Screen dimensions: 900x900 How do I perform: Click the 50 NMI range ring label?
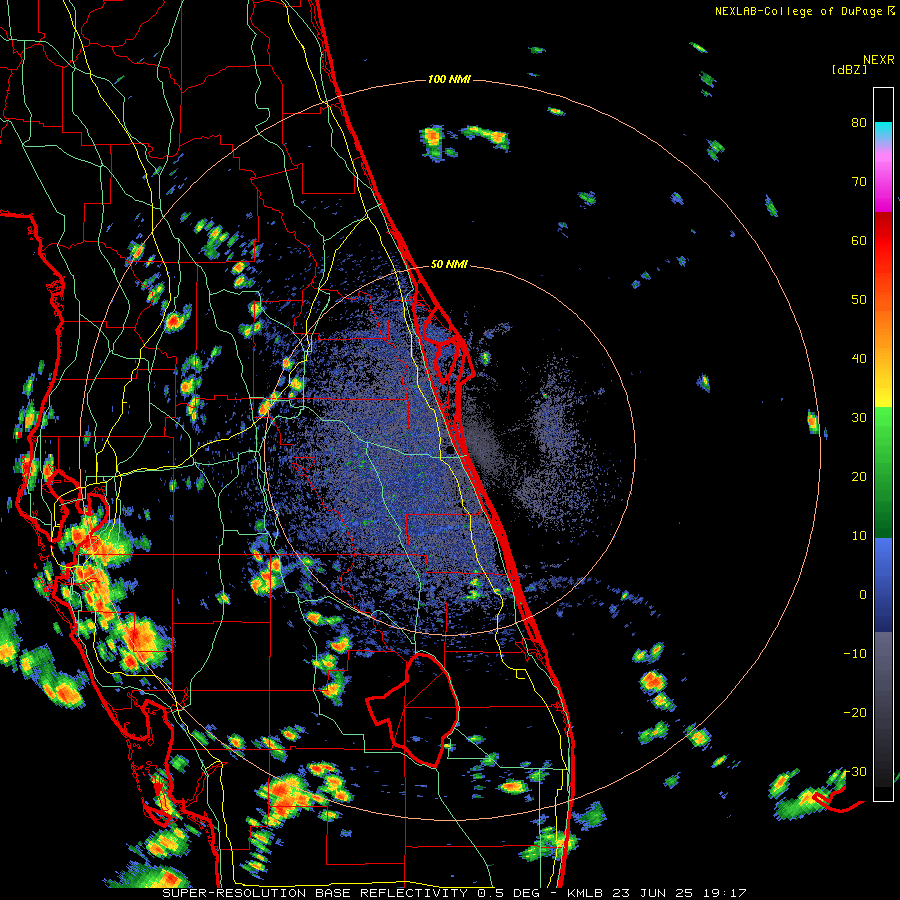tap(449, 264)
